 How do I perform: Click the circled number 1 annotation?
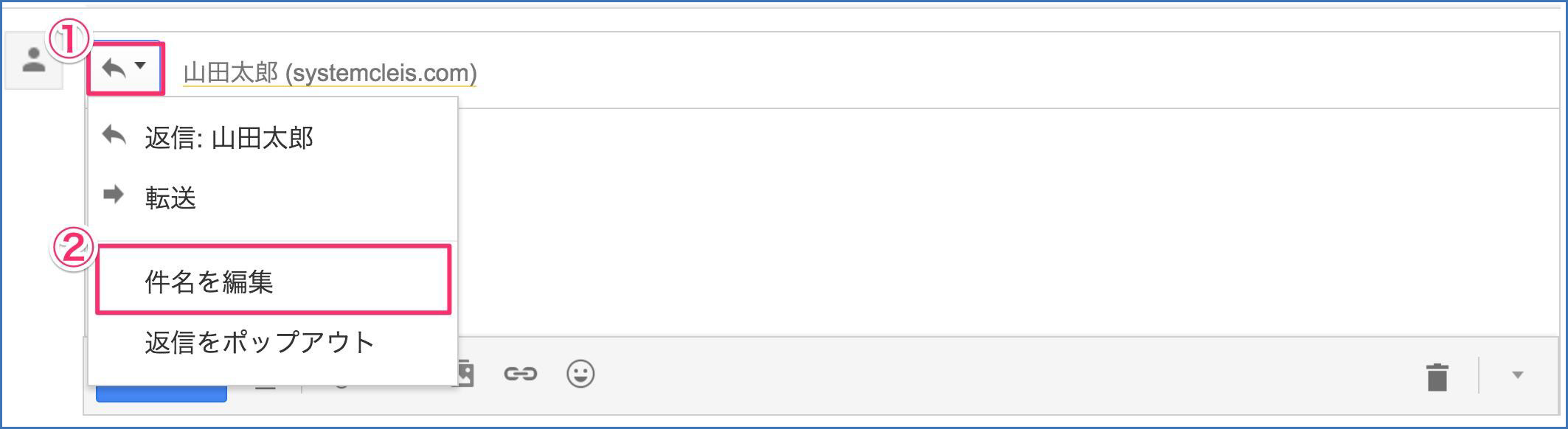(x=69, y=40)
